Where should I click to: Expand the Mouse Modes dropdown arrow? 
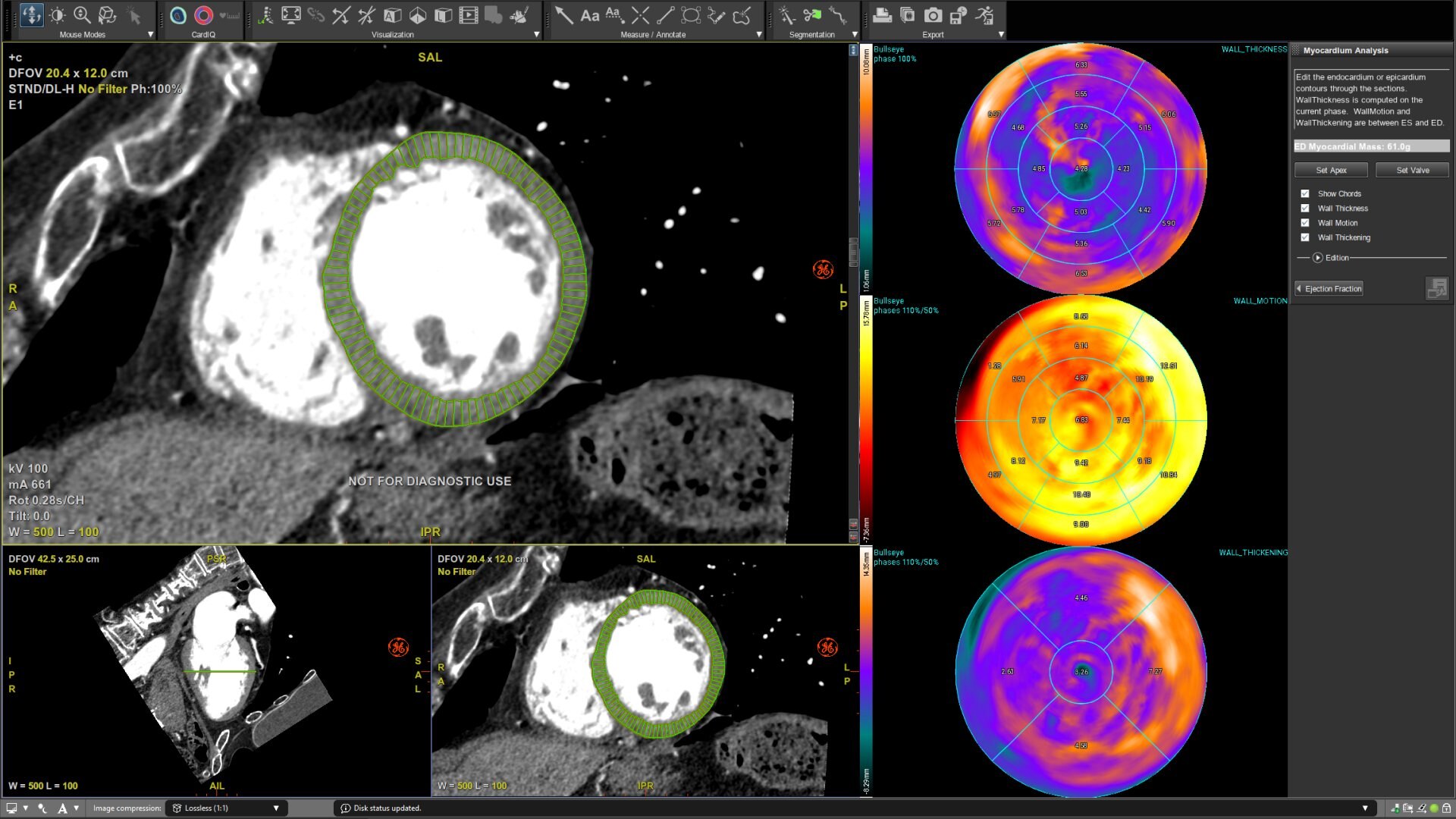pyautogui.click(x=150, y=34)
